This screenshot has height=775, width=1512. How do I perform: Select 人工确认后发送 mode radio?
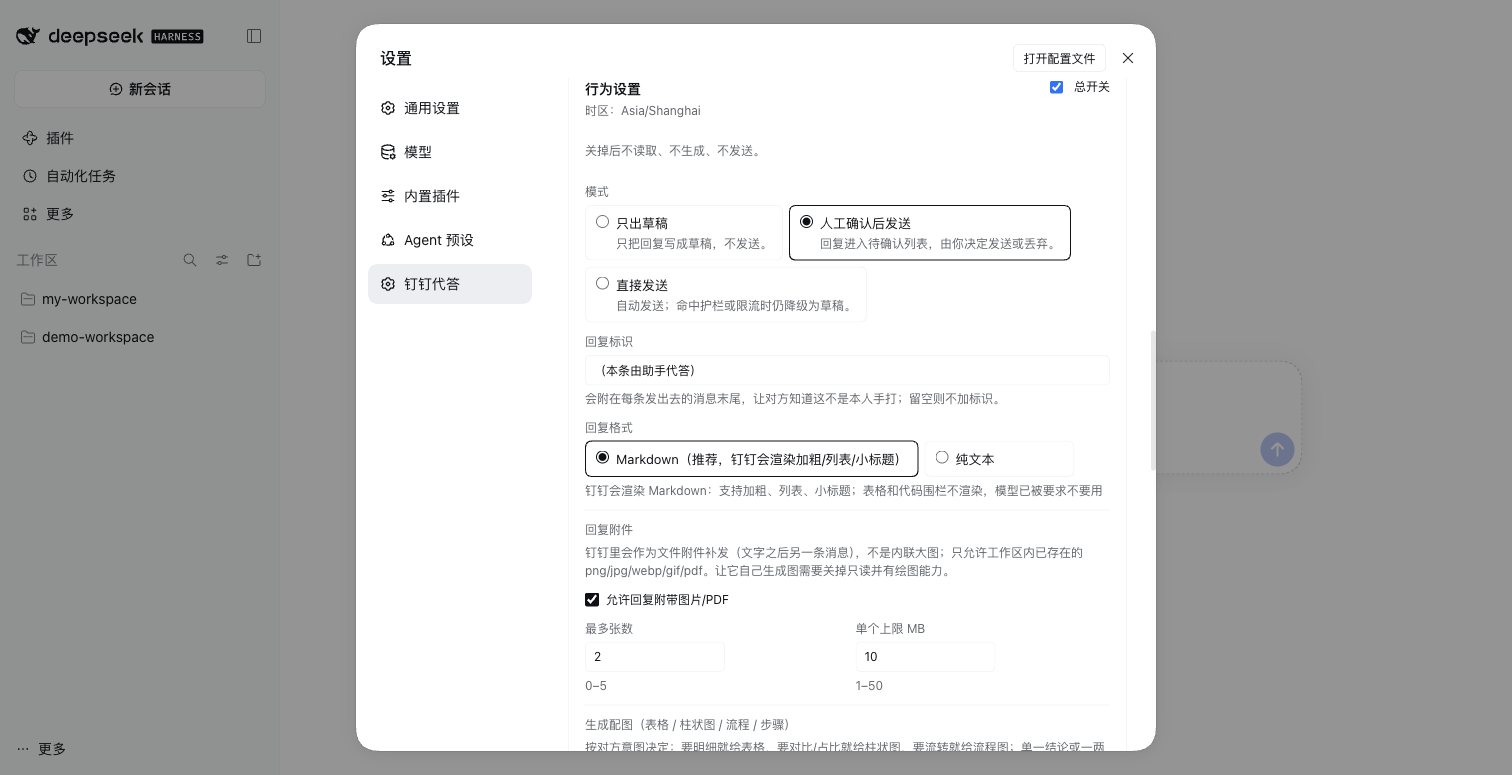point(806,222)
